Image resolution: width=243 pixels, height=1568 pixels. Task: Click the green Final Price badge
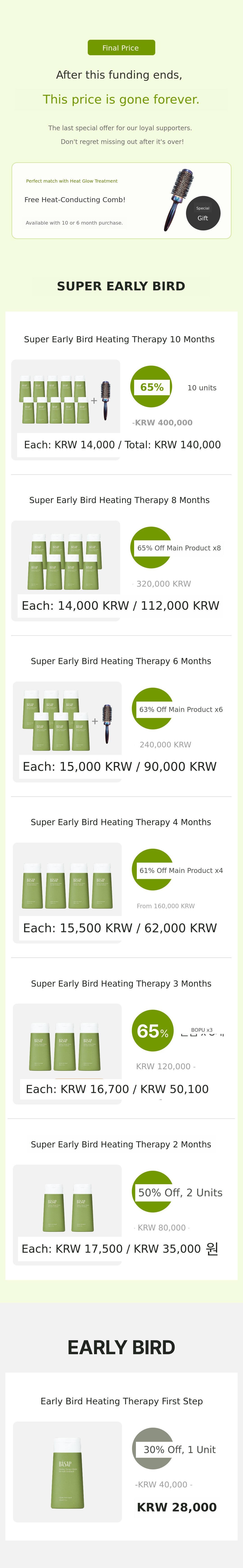[x=121, y=47]
